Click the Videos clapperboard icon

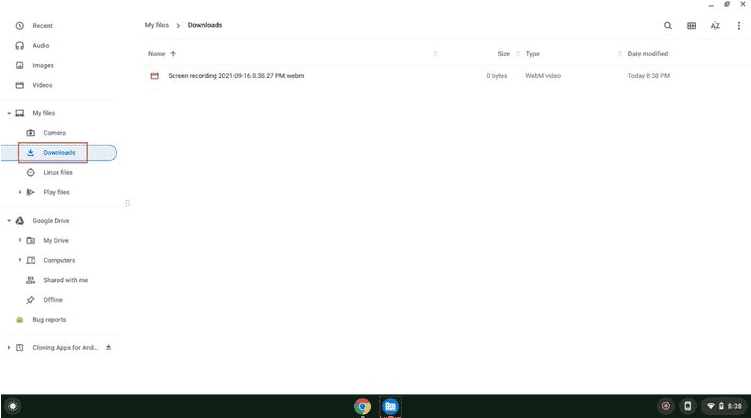pos(20,85)
